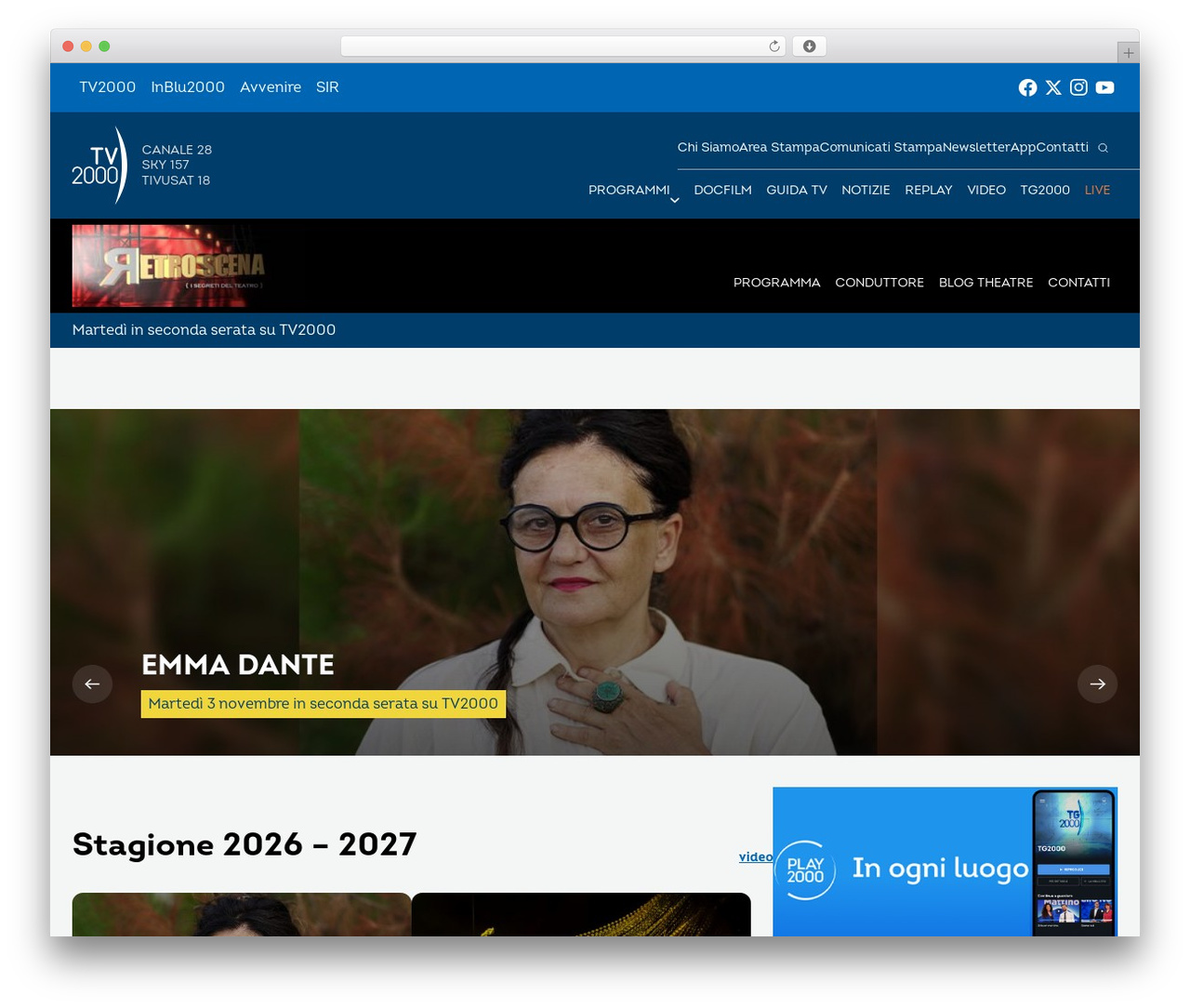Open Retroscena CONTATTI section
The height and width of the screenshot is (1008, 1190).
click(x=1078, y=283)
